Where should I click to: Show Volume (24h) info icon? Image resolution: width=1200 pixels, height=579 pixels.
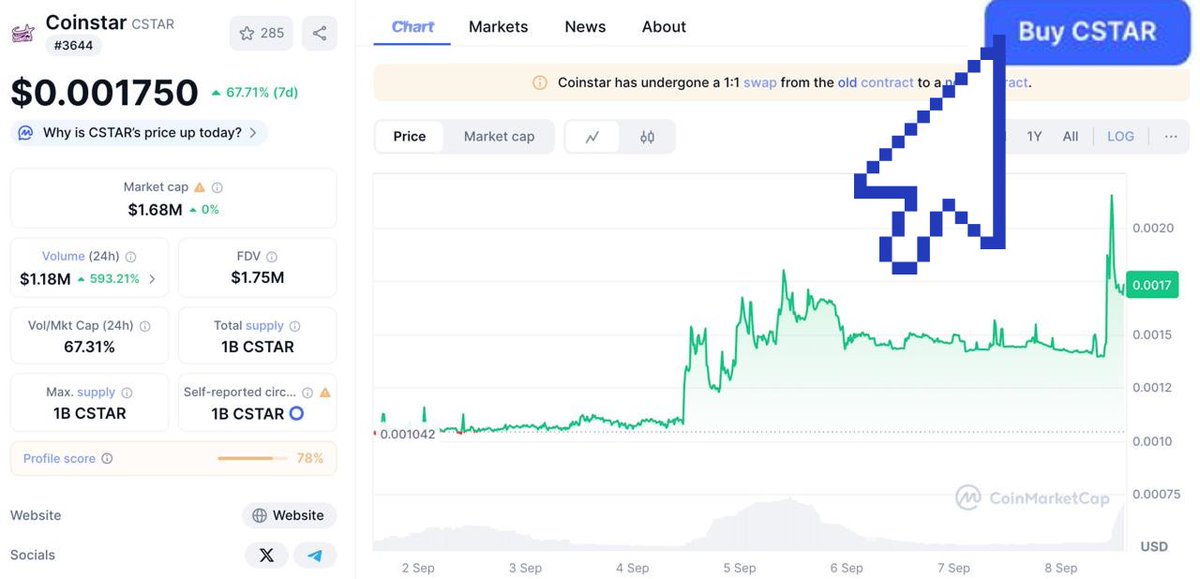click(131, 257)
